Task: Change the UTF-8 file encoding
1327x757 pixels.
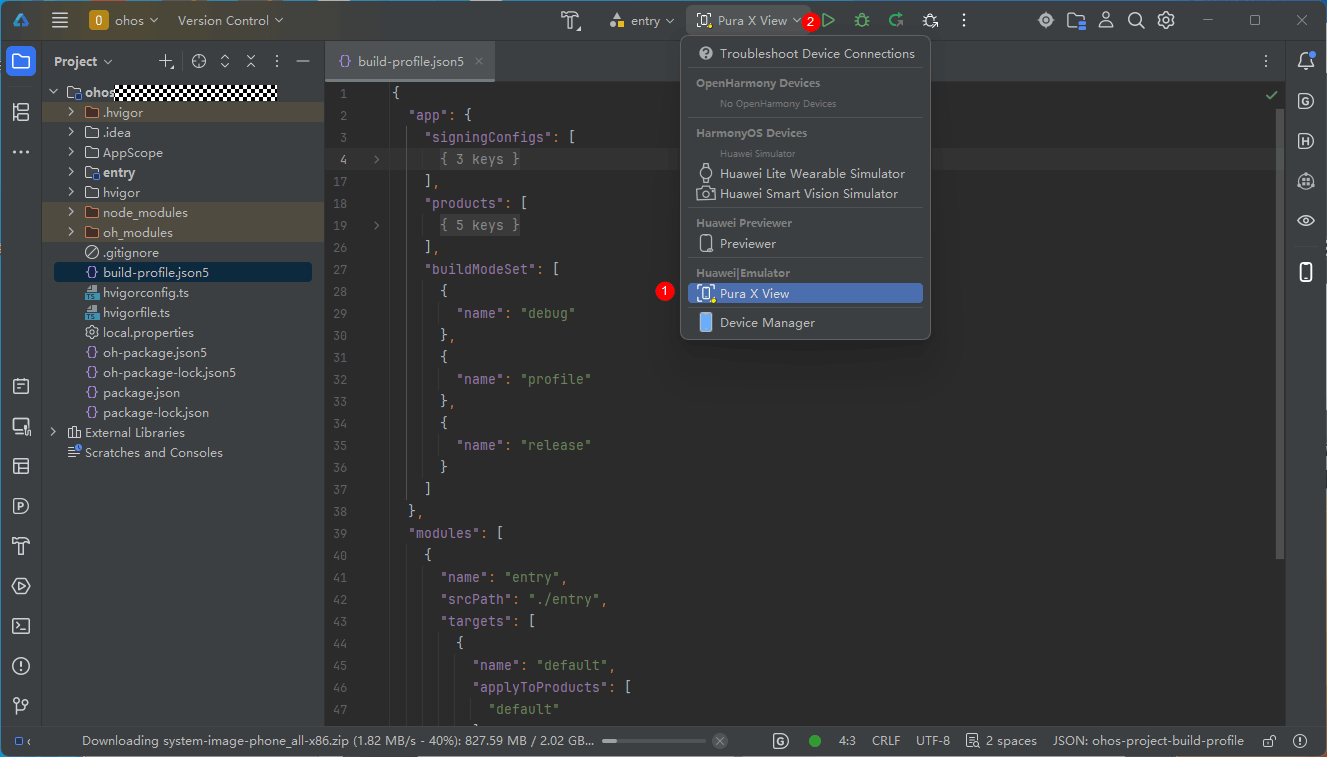Action: coord(933,741)
